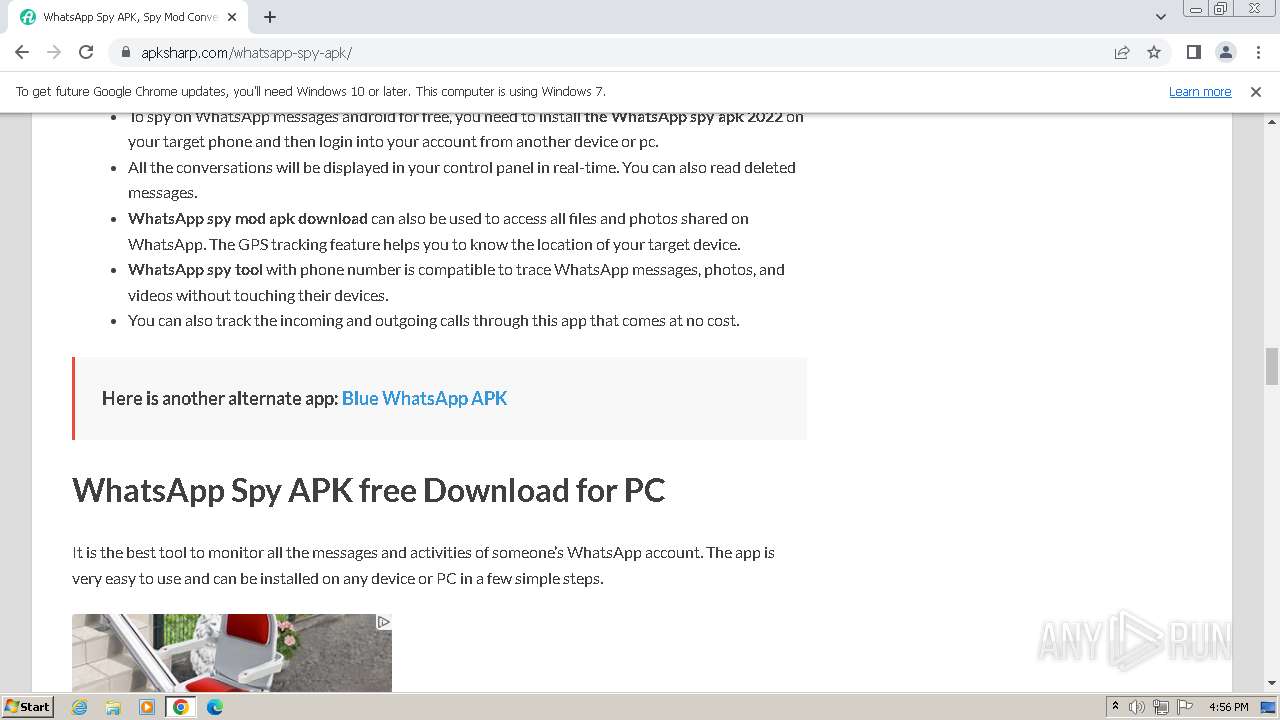Click bullet about conversations in control panel

462,180
